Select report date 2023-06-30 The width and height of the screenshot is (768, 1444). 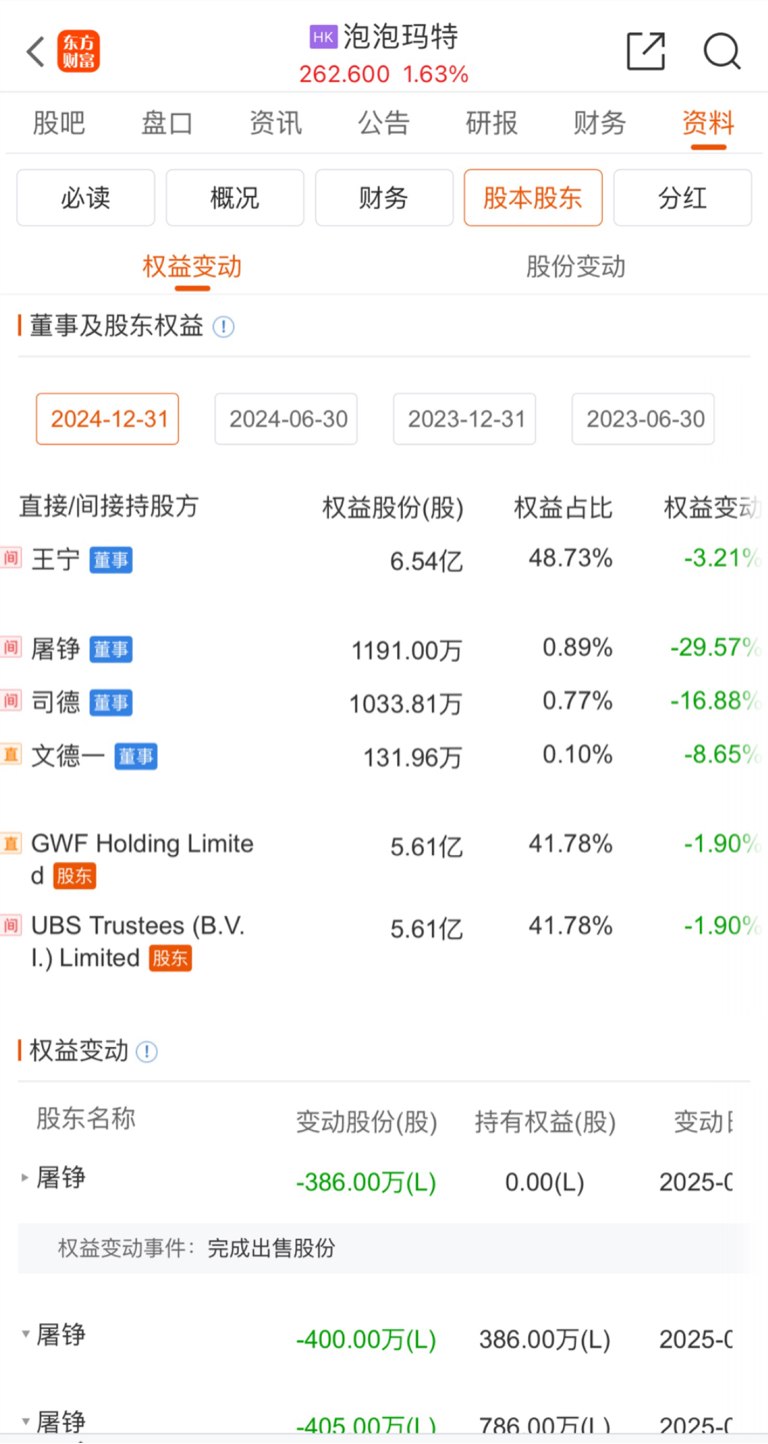click(x=643, y=419)
